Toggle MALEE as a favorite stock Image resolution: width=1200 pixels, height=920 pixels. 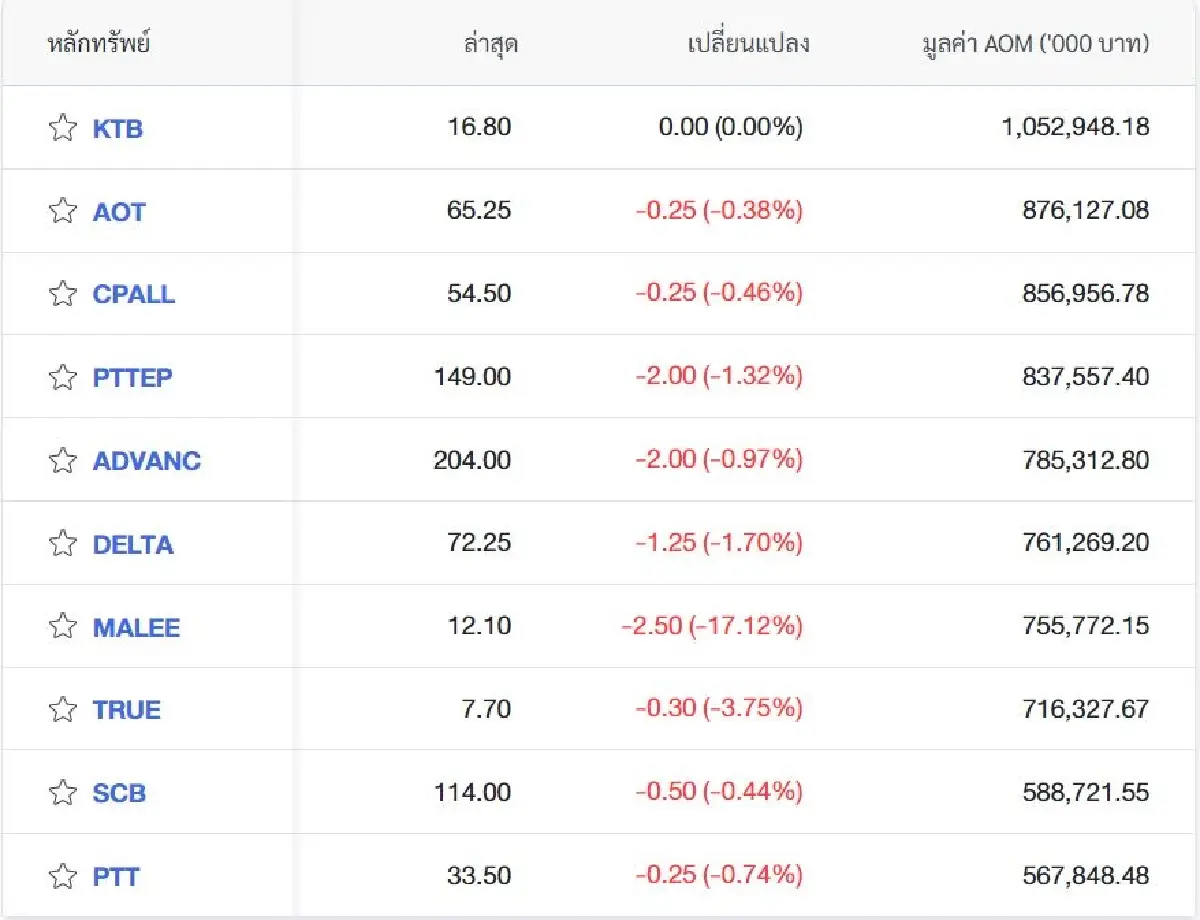click(62, 626)
